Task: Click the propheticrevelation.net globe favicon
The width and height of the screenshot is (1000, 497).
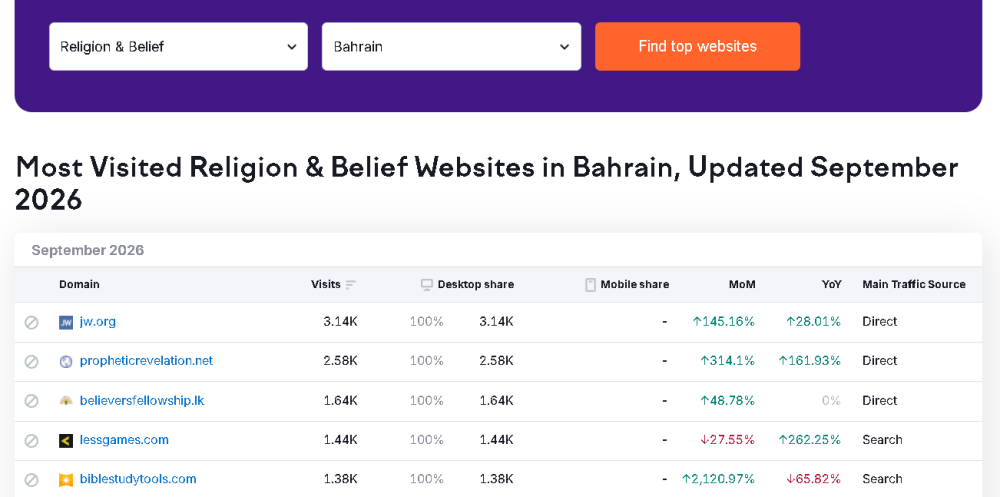Action: (66, 362)
